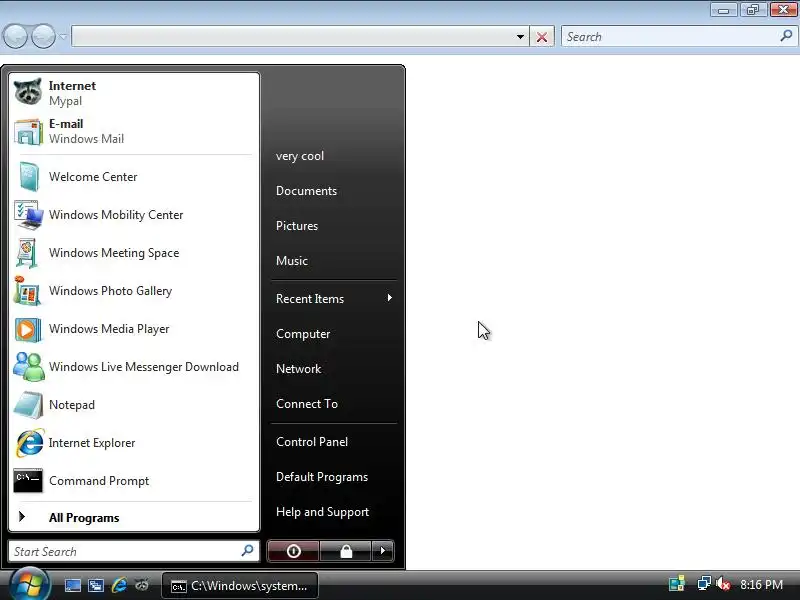Open Mypal Internet browser raccoon icon
The image size is (800, 600).
(28, 92)
